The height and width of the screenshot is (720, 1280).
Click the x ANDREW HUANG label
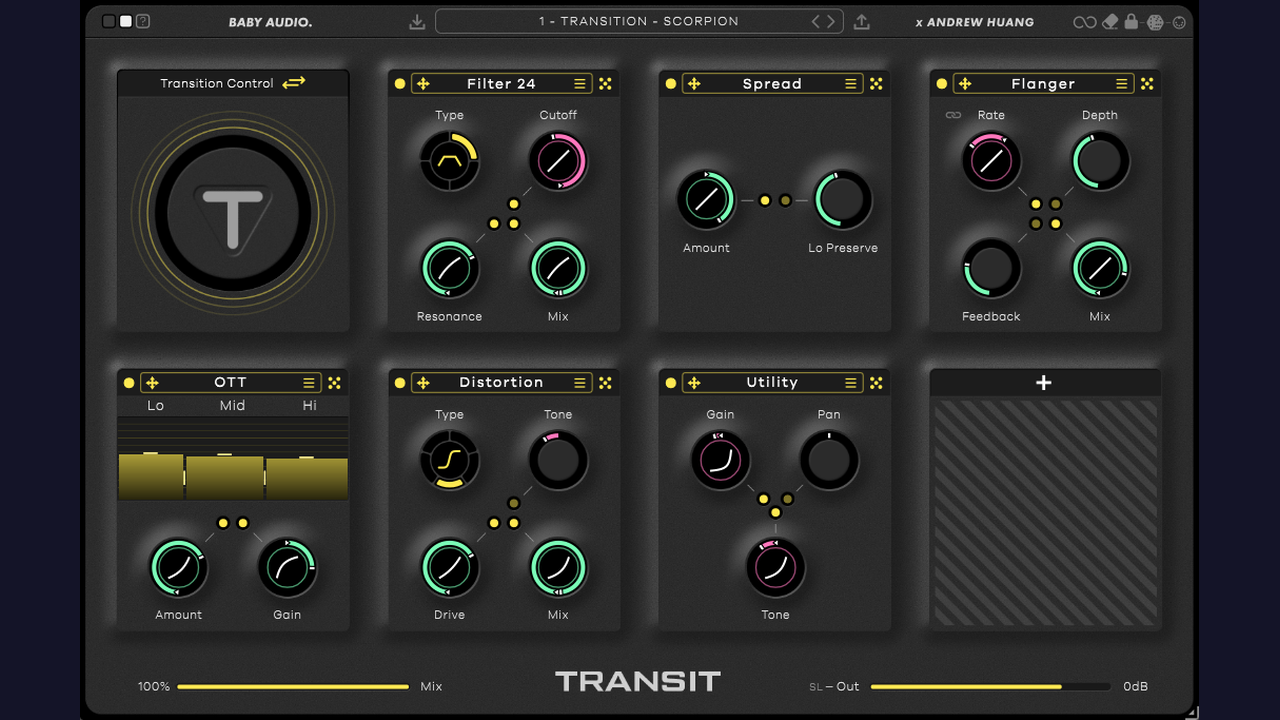click(x=974, y=22)
